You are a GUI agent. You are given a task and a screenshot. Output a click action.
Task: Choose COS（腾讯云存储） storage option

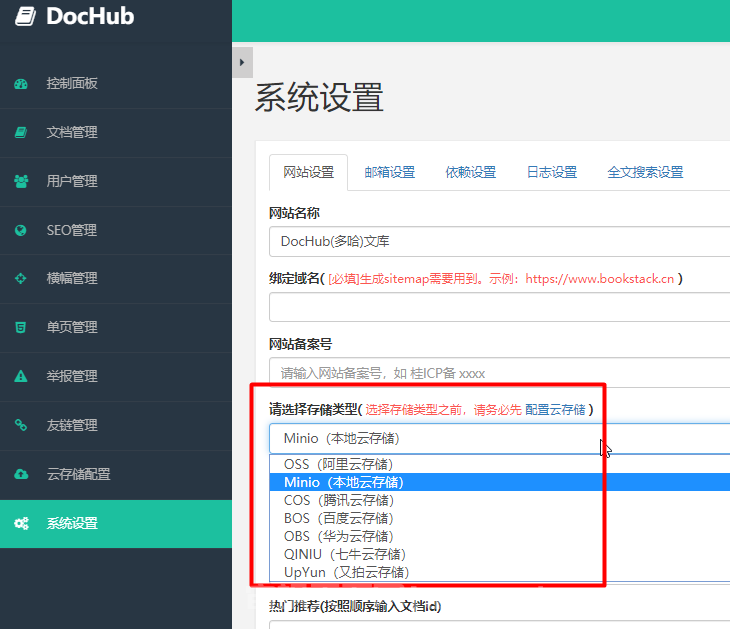coord(338,500)
